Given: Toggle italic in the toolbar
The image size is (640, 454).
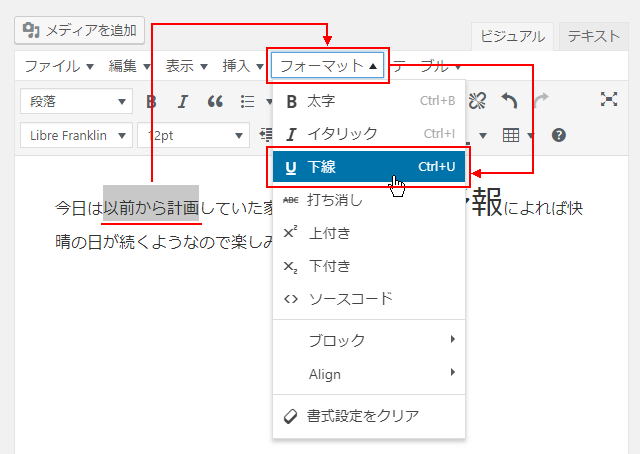Looking at the screenshot, I should click(x=183, y=101).
